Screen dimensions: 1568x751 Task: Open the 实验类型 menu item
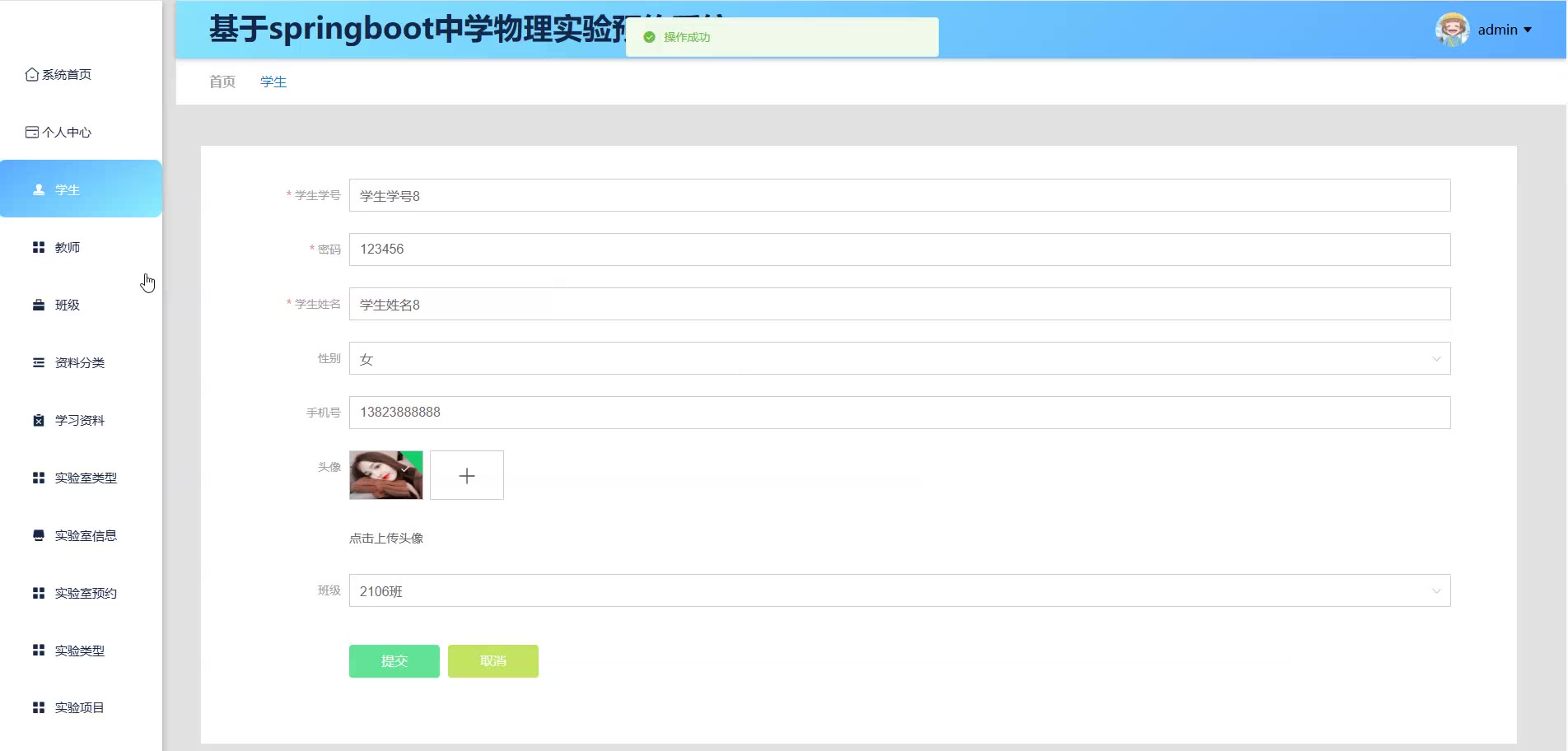81,651
